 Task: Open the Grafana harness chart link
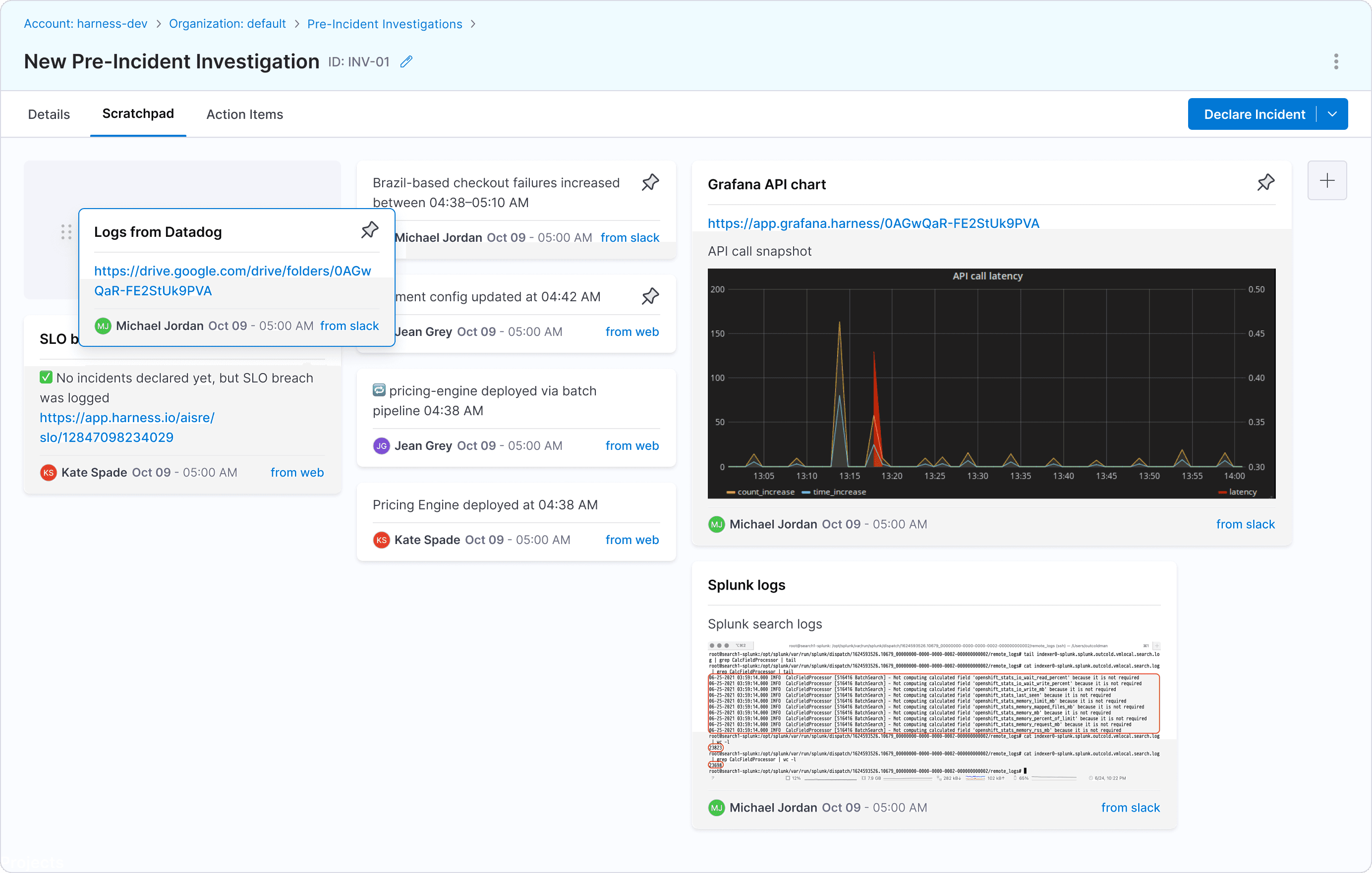coord(873,222)
